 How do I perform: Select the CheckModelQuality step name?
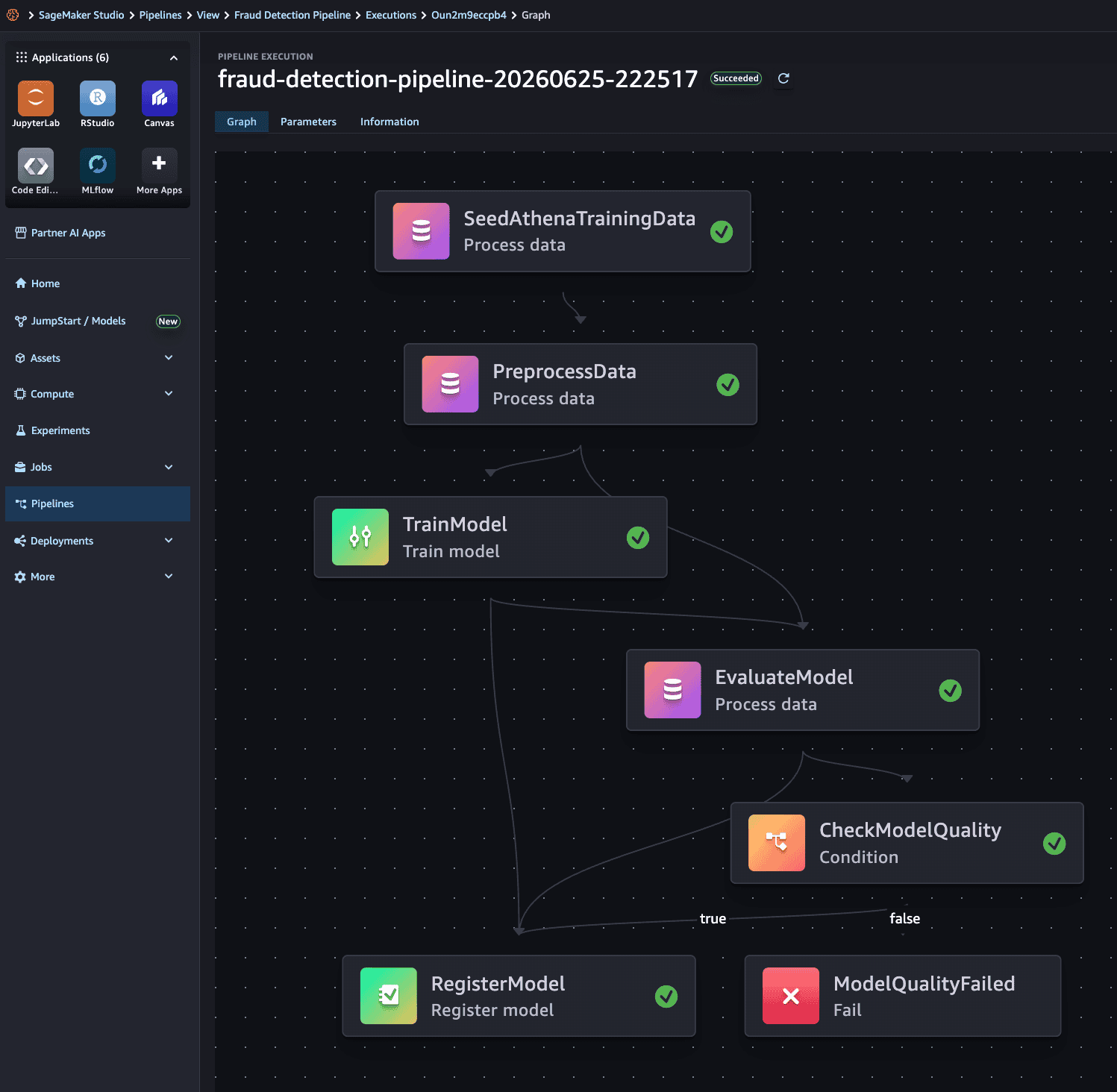(910, 830)
